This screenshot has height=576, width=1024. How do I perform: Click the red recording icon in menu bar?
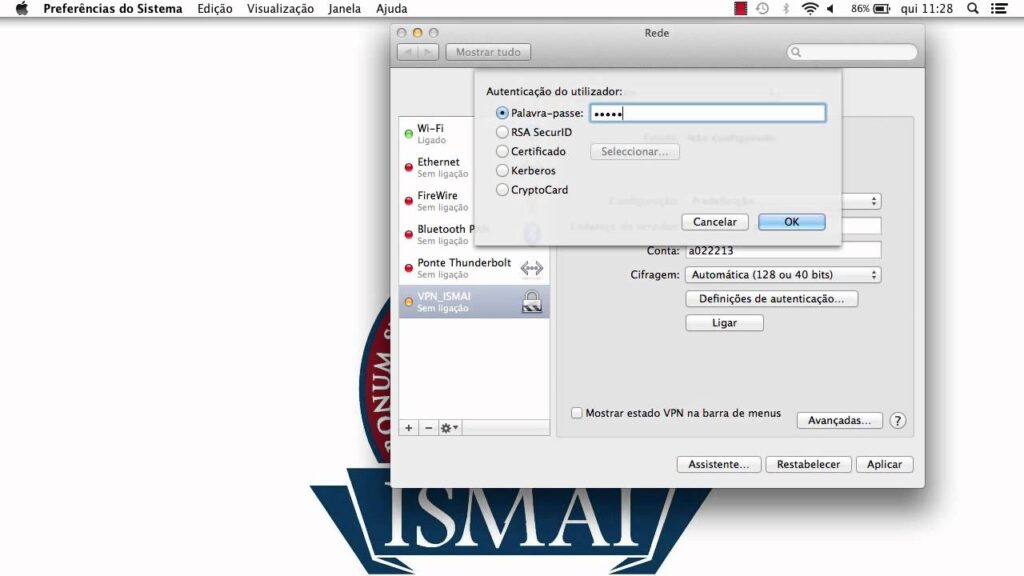(x=741, y=8)
